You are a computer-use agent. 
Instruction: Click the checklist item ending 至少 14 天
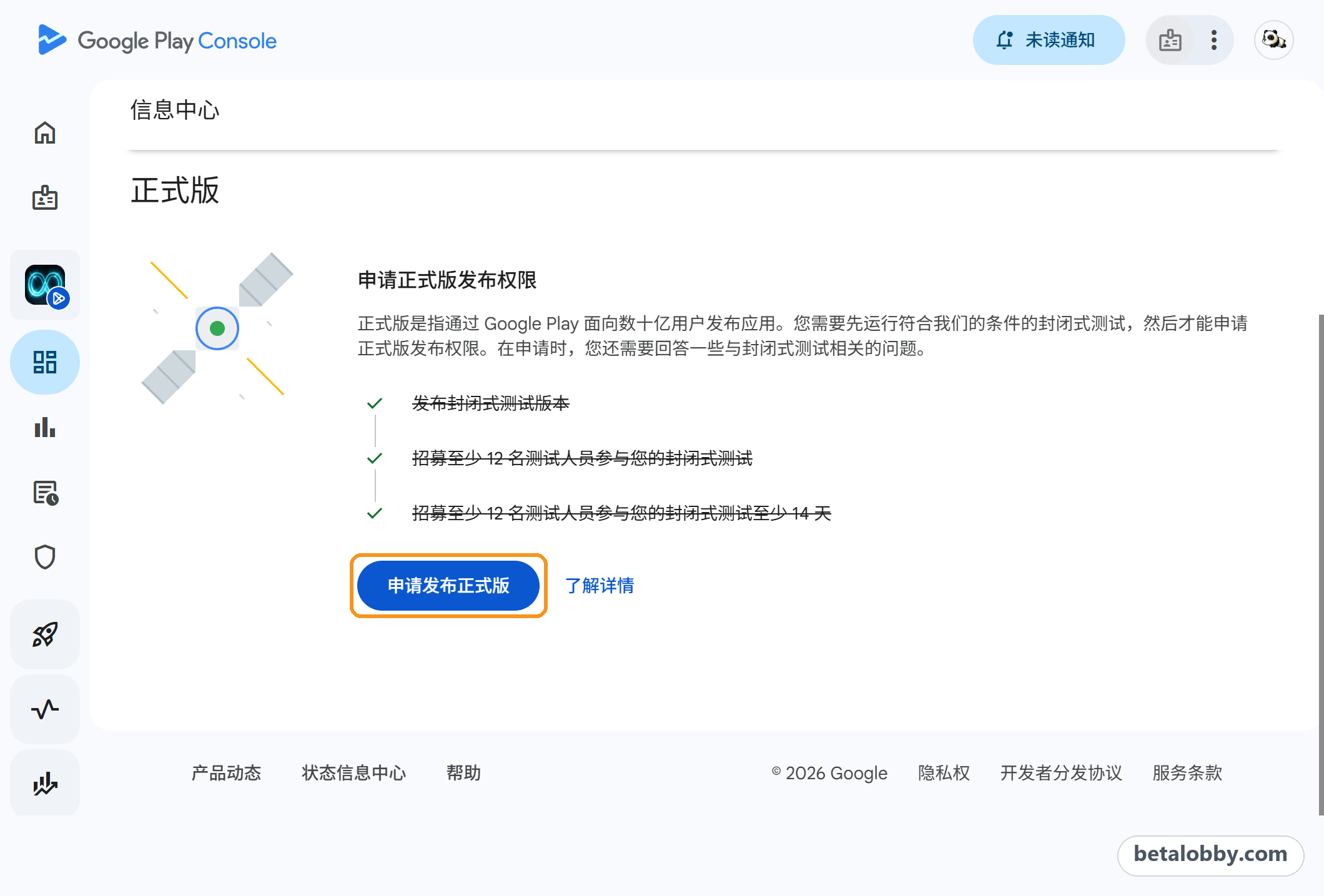(x=621, y=513)
